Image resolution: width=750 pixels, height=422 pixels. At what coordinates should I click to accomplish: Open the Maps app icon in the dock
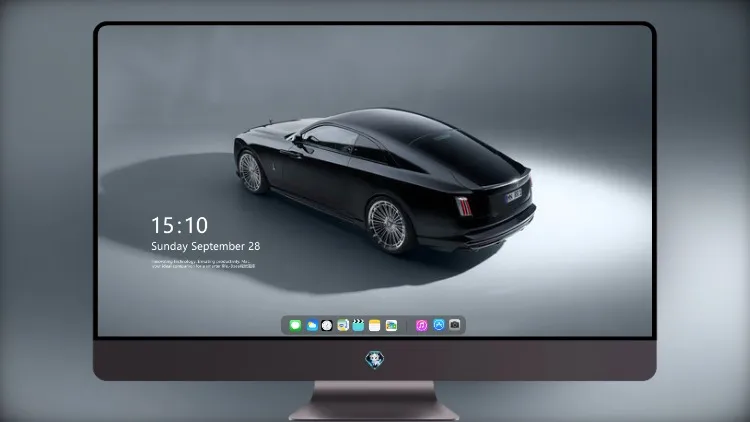(342, 325)
